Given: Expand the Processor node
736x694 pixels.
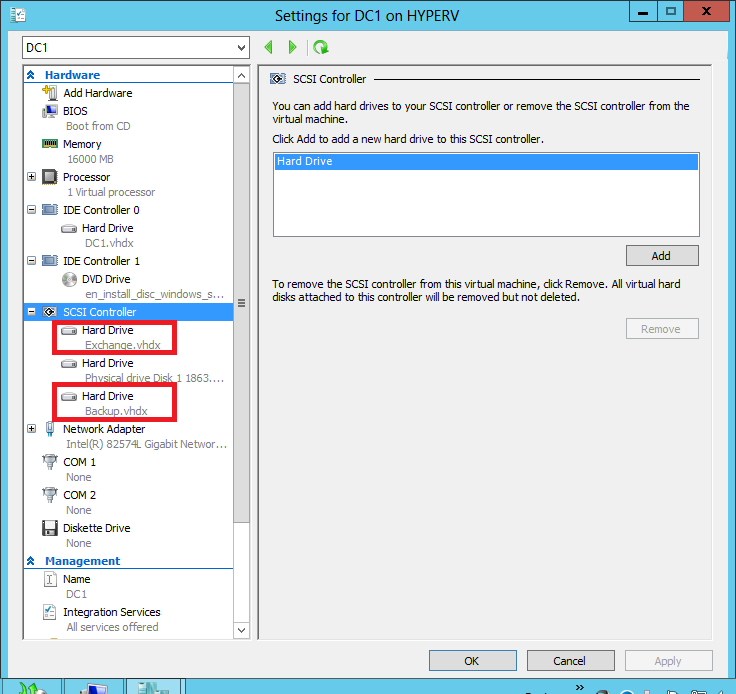Looking at the screenshot, I should tap(31, 177).
